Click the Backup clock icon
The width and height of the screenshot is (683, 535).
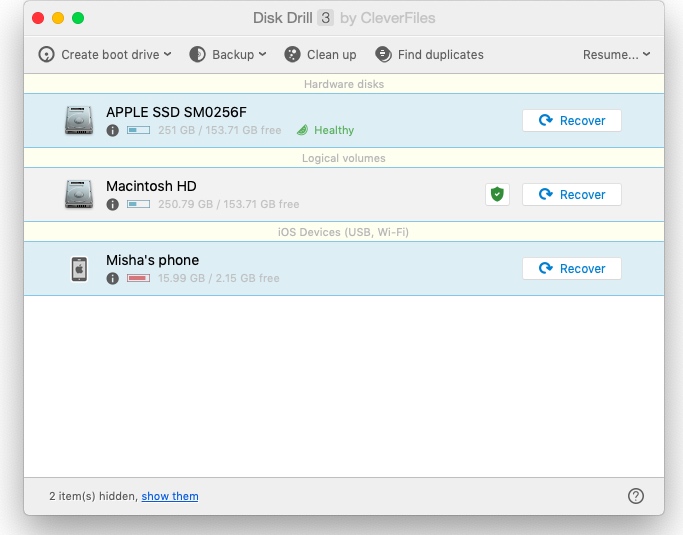pos(197,55)
